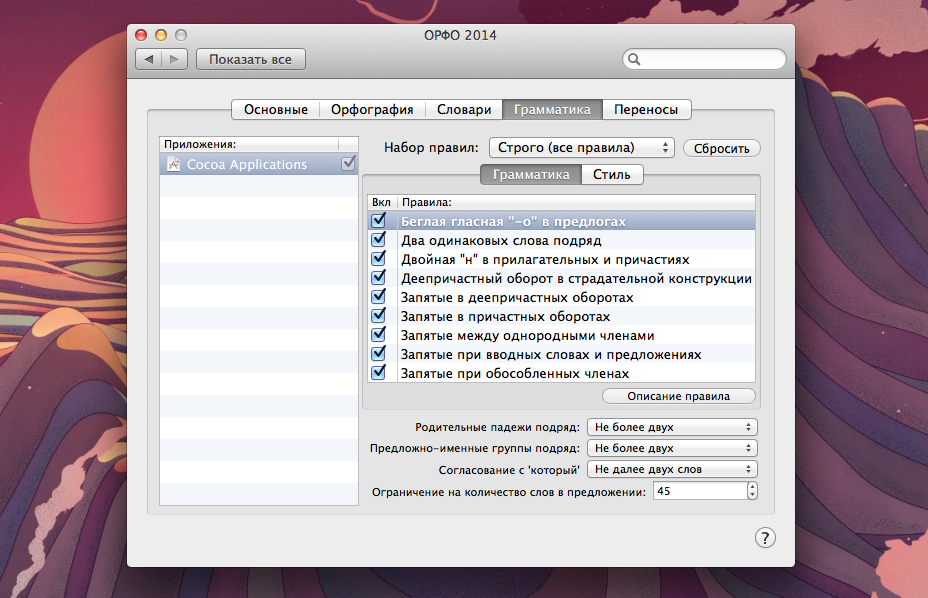Click the Сбросить button
Viewport: 928px width, 598px height.
pos(721,148)
